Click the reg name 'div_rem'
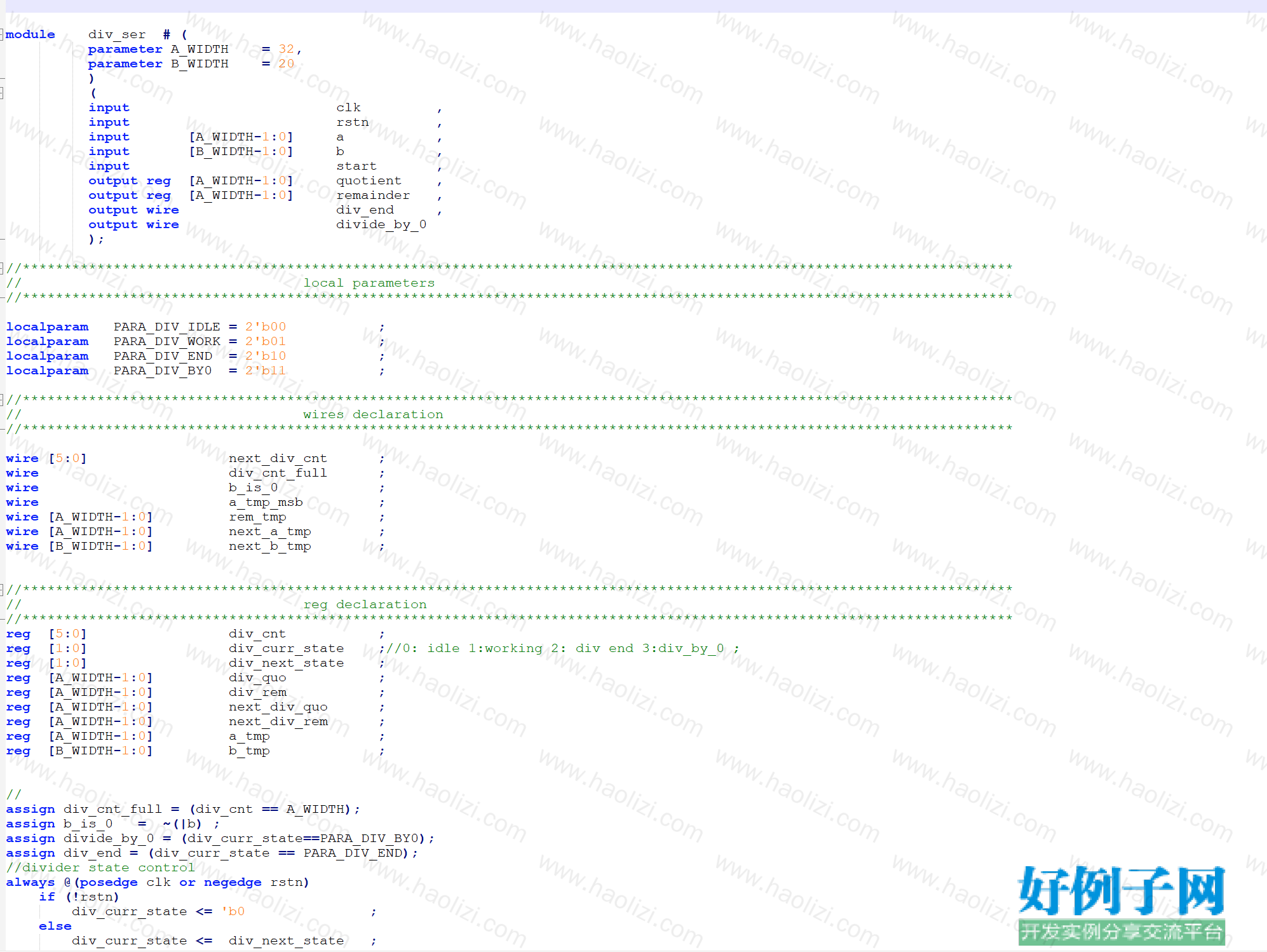The height and width of the screenshot is (952, 1267). [x=257, y=692]
